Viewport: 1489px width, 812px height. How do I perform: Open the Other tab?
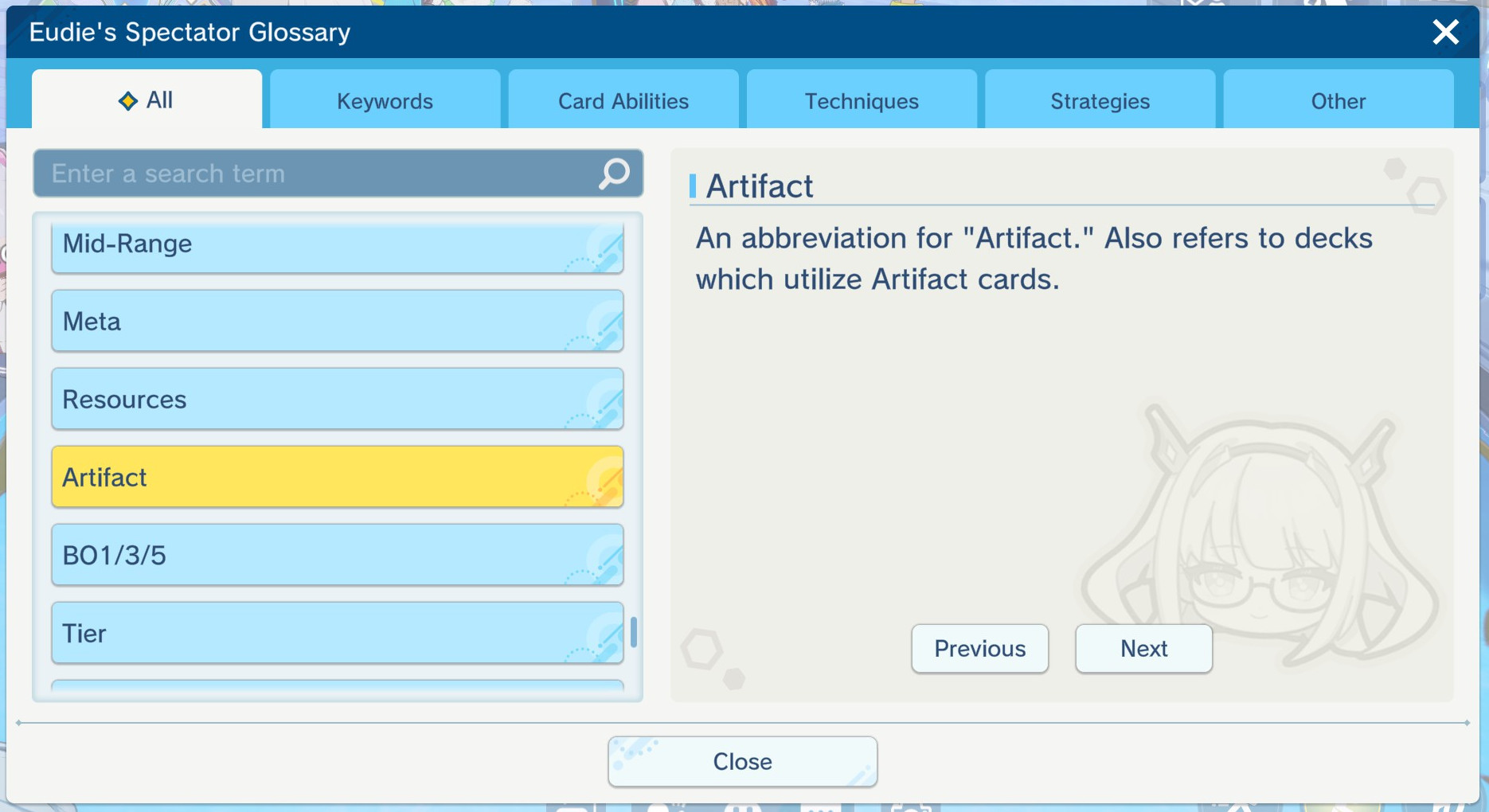1339,100
